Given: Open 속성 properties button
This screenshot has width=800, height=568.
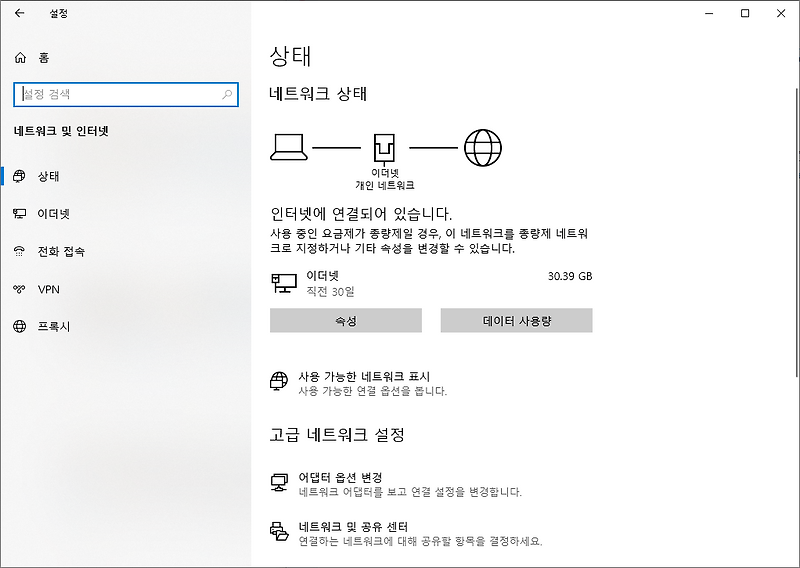Looking at the screenshot, I should click(x=346, y=320).
